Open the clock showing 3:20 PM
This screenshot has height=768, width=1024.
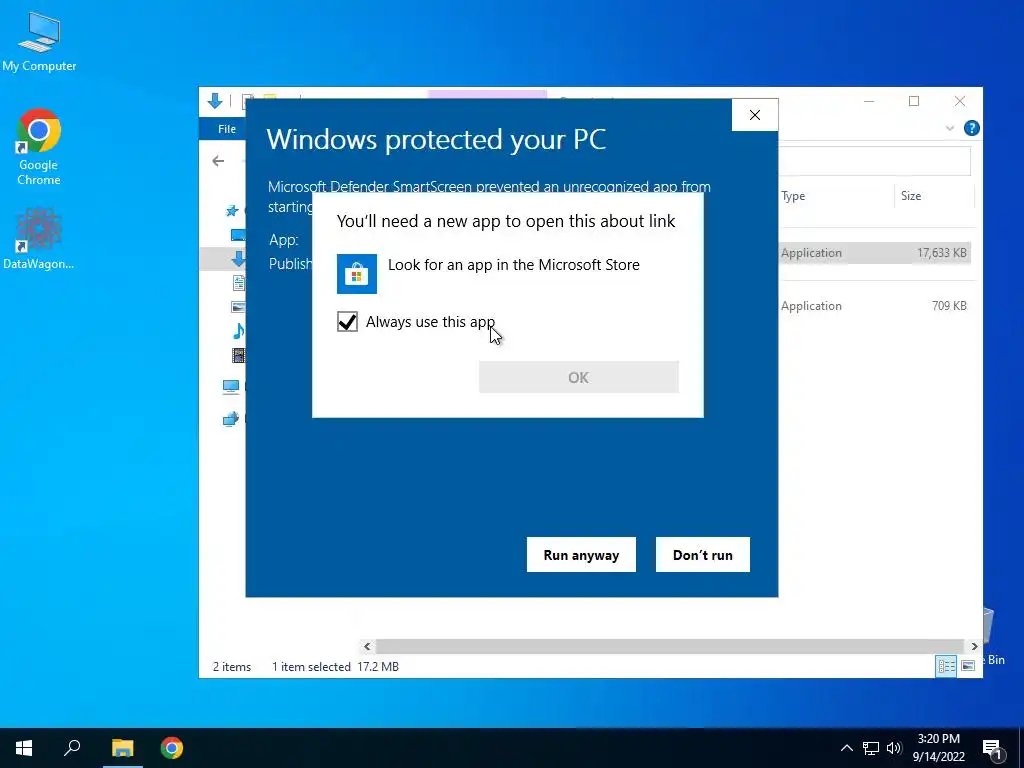click(938, 748)
